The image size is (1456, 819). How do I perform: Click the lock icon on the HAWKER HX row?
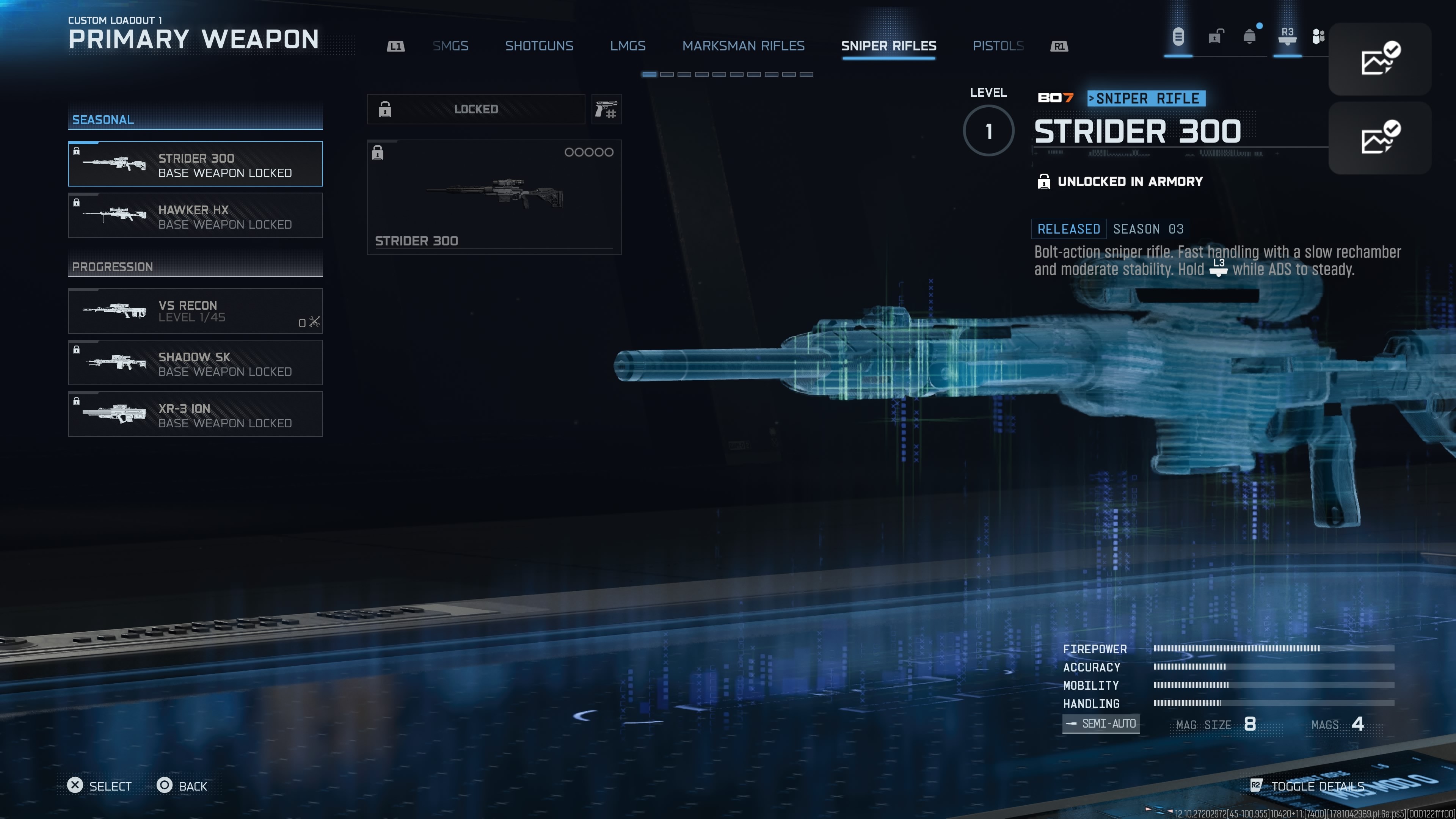click(76, 202)
